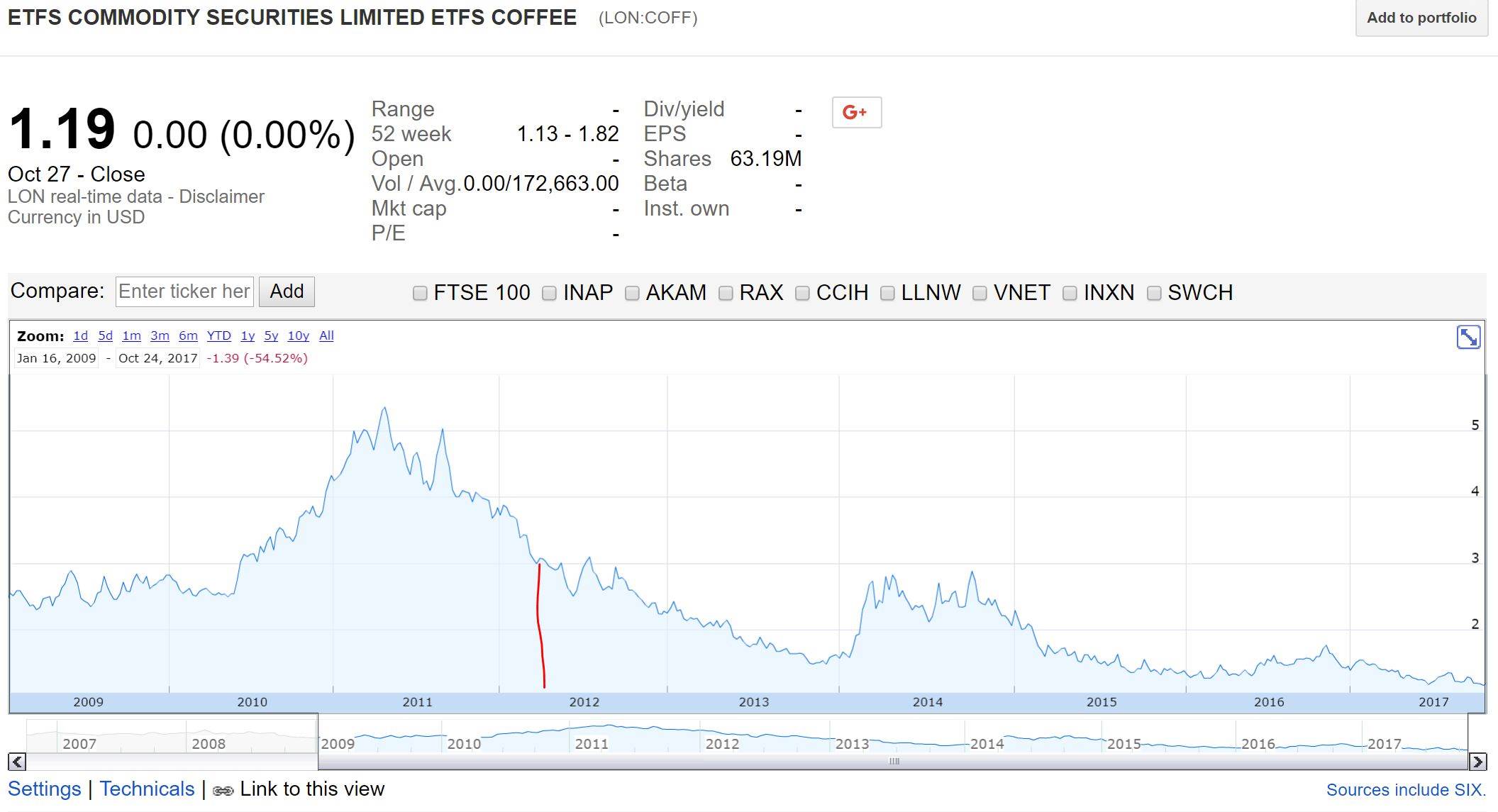The image size is (1498, 812).
Task: Tick the SWCH comparison checkbox
Action: click(x=1154, y=293)
